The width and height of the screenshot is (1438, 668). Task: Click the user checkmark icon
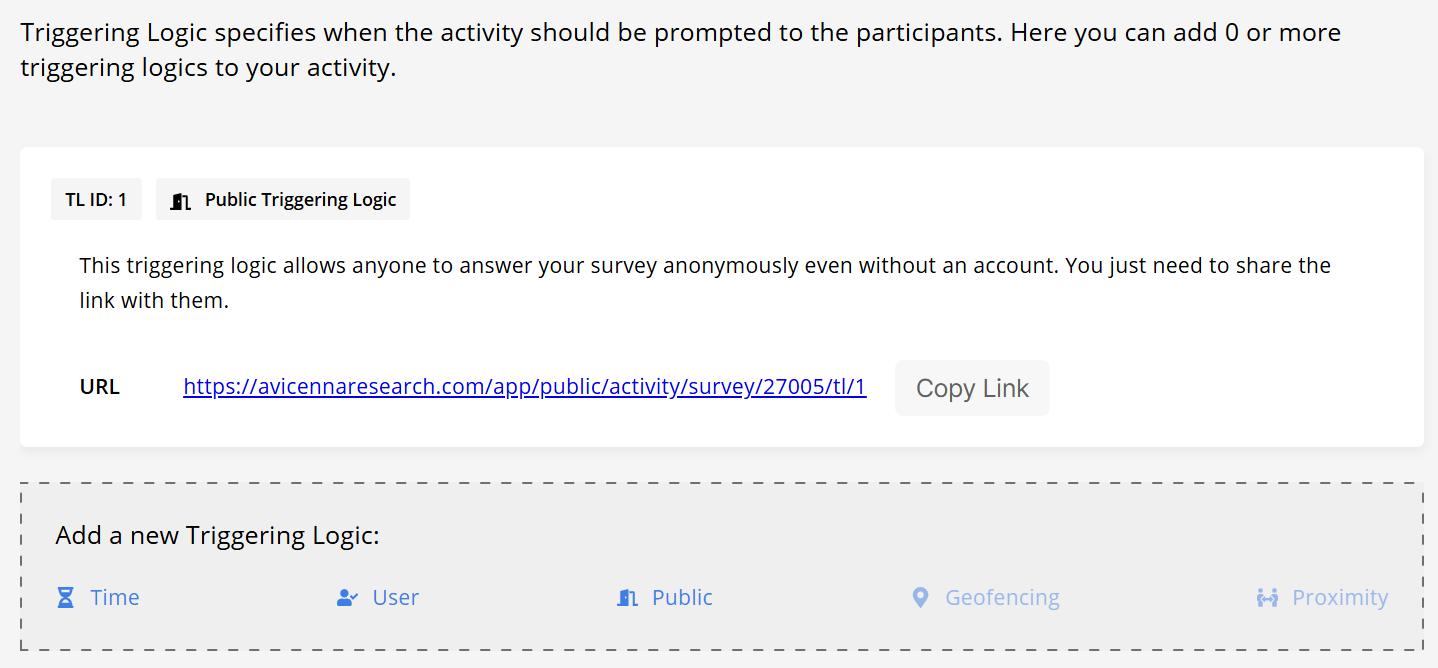tap(347, 598)
